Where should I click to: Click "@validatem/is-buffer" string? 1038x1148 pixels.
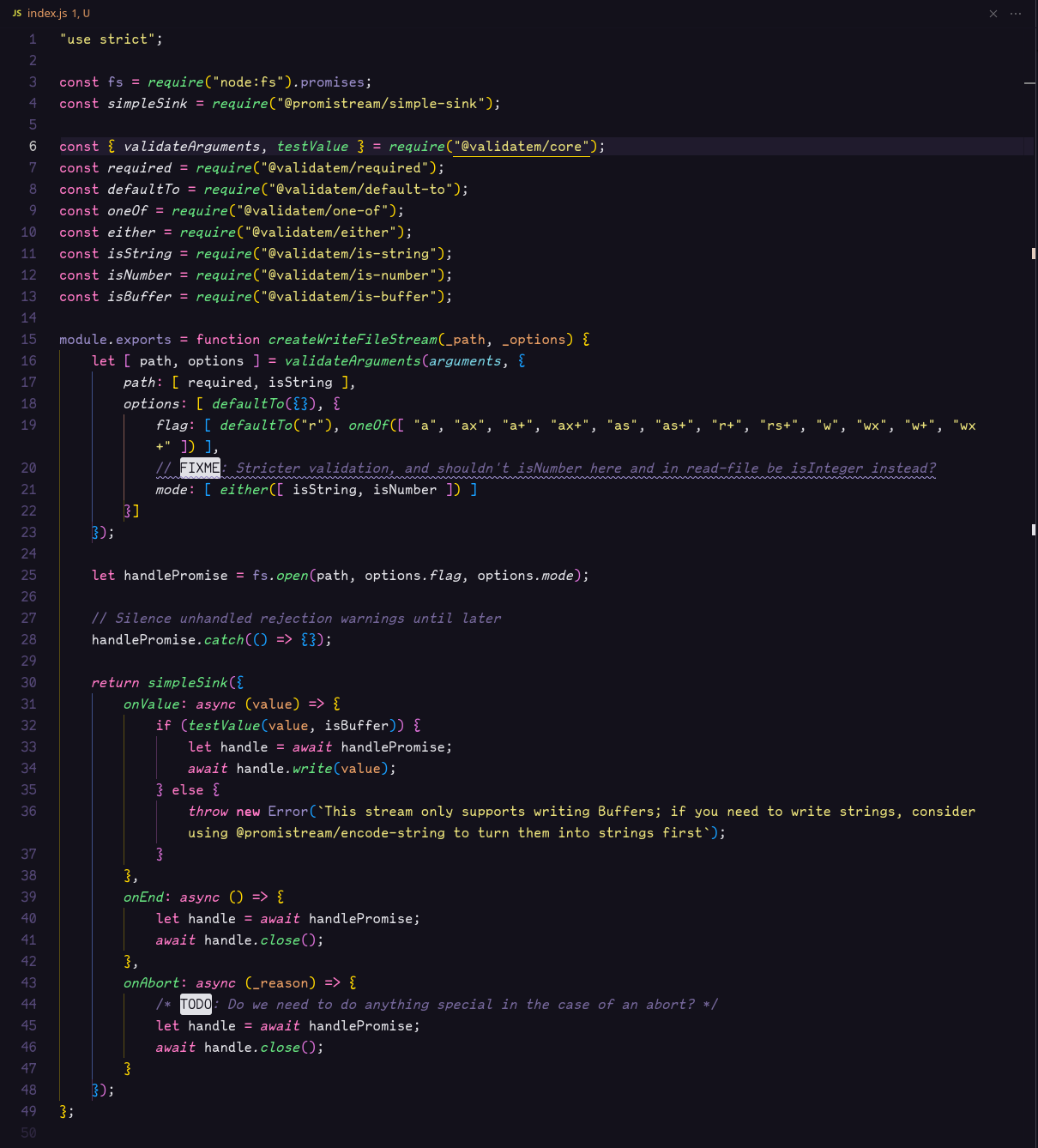tap(348, 296)
